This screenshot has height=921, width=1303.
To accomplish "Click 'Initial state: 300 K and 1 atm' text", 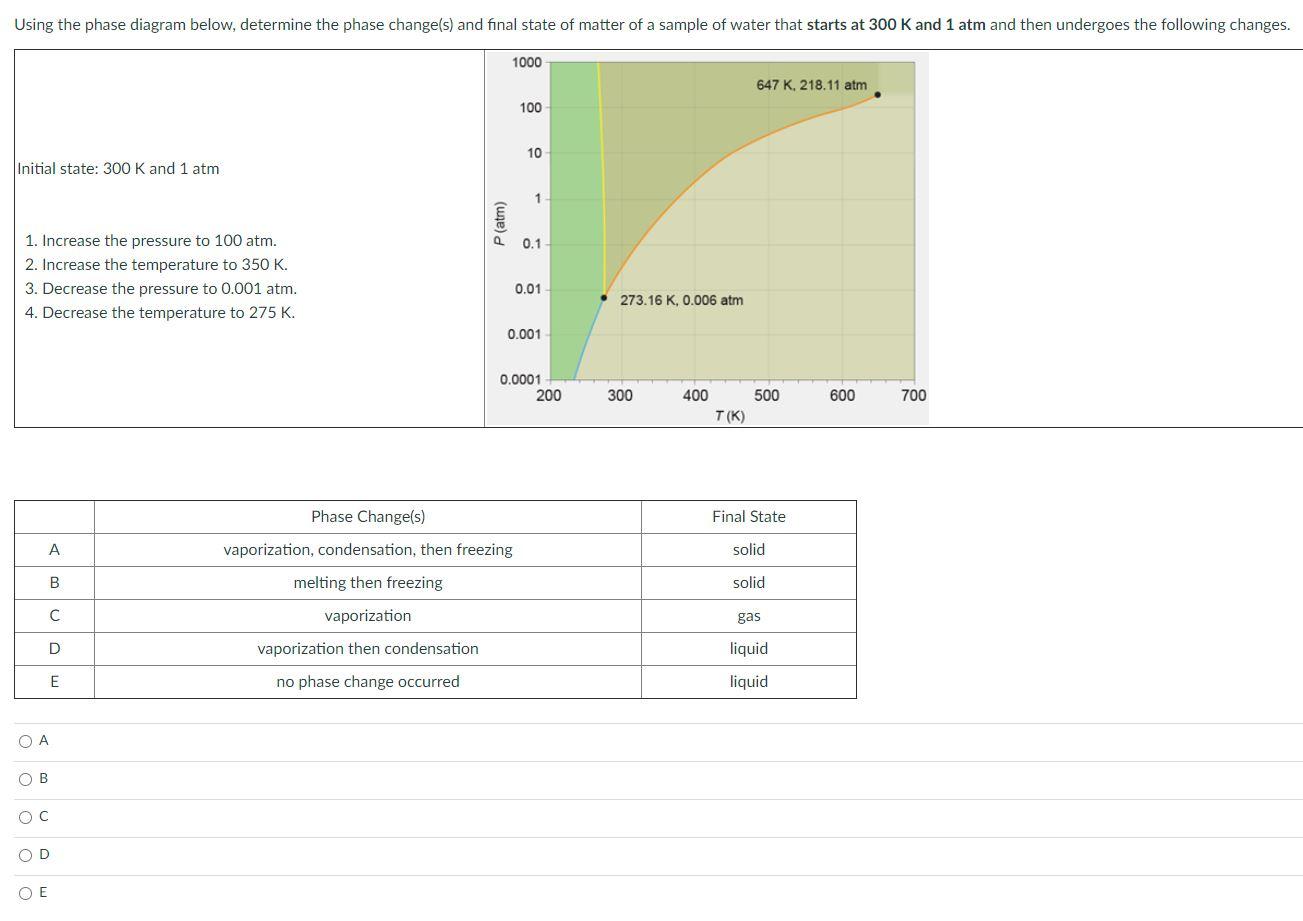I will [x=118, y=169].
